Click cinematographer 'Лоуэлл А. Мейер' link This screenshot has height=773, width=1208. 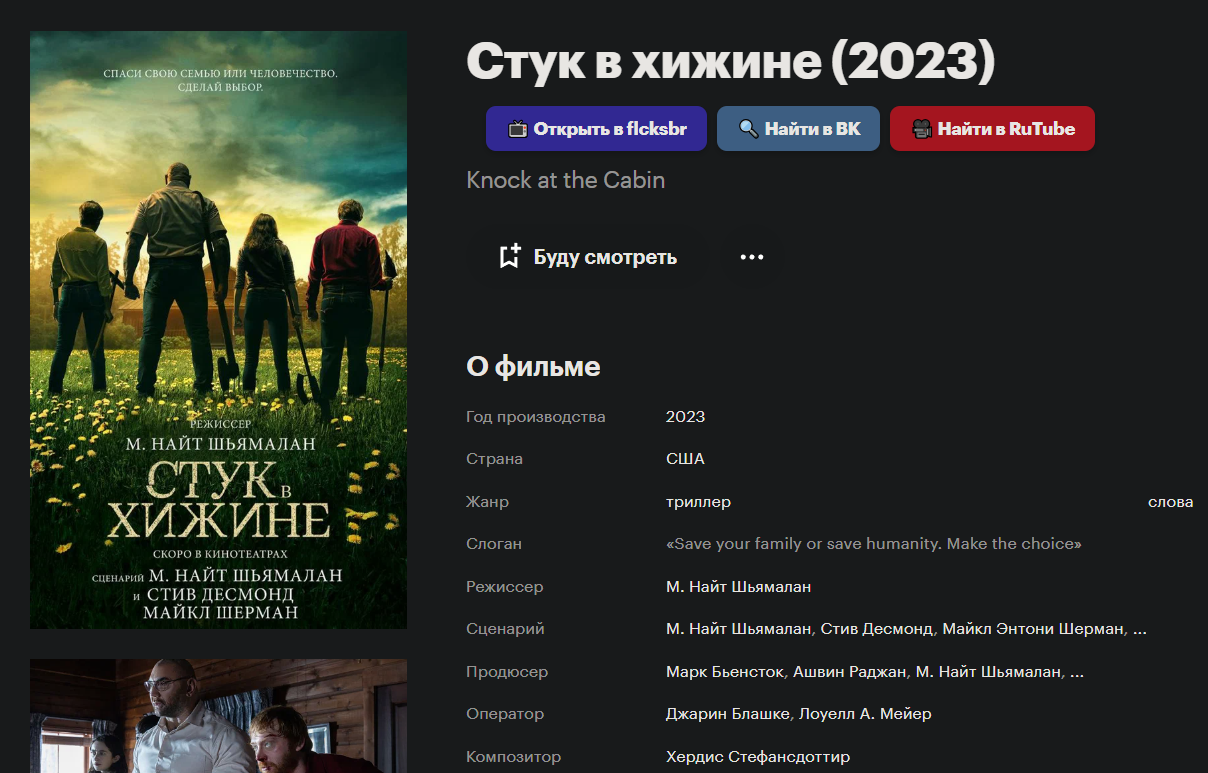point(863,714)
